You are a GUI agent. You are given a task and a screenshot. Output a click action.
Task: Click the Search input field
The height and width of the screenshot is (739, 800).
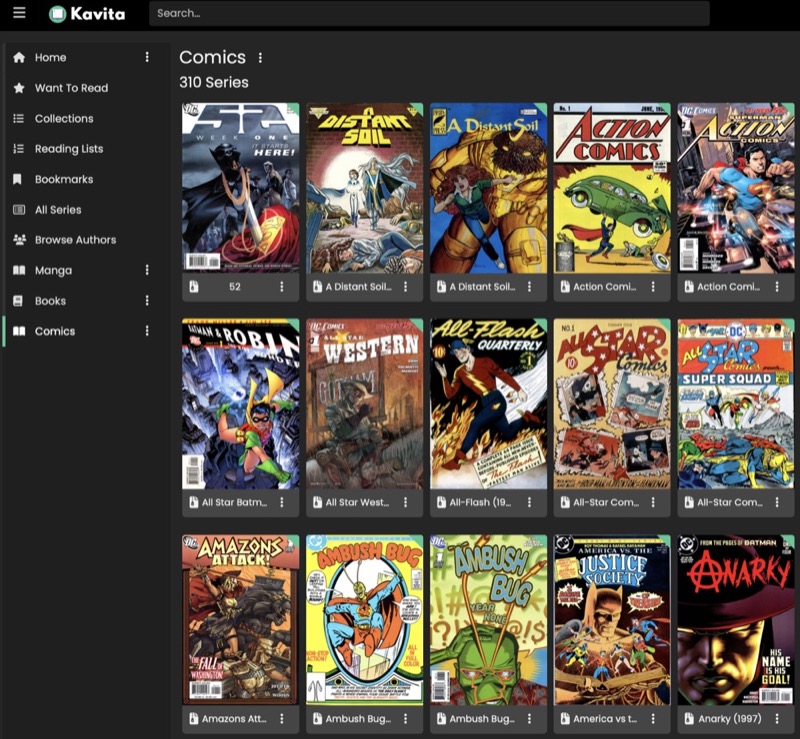(429, 14)
